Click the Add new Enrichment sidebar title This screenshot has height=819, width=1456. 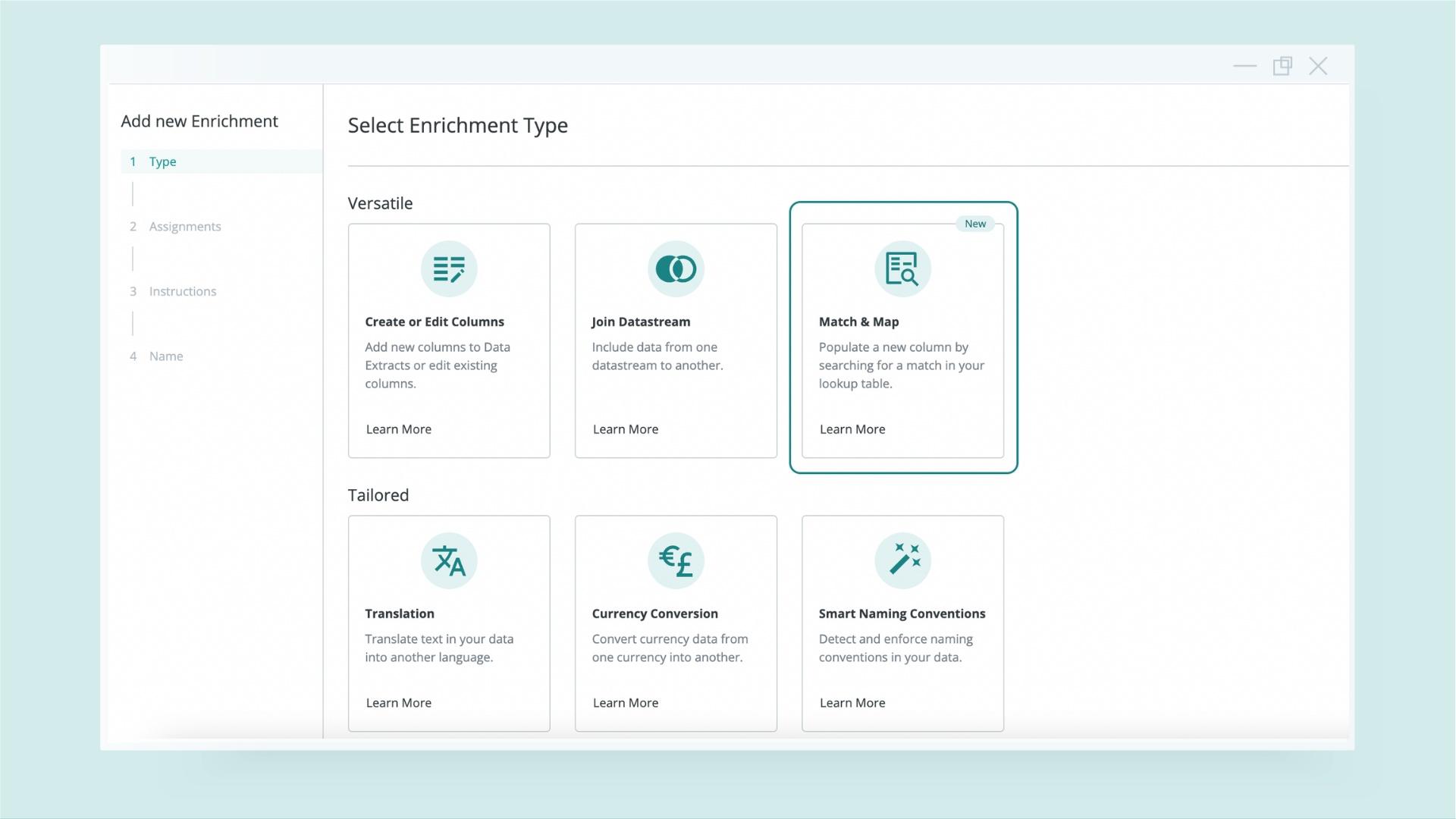tap(199, 121)
